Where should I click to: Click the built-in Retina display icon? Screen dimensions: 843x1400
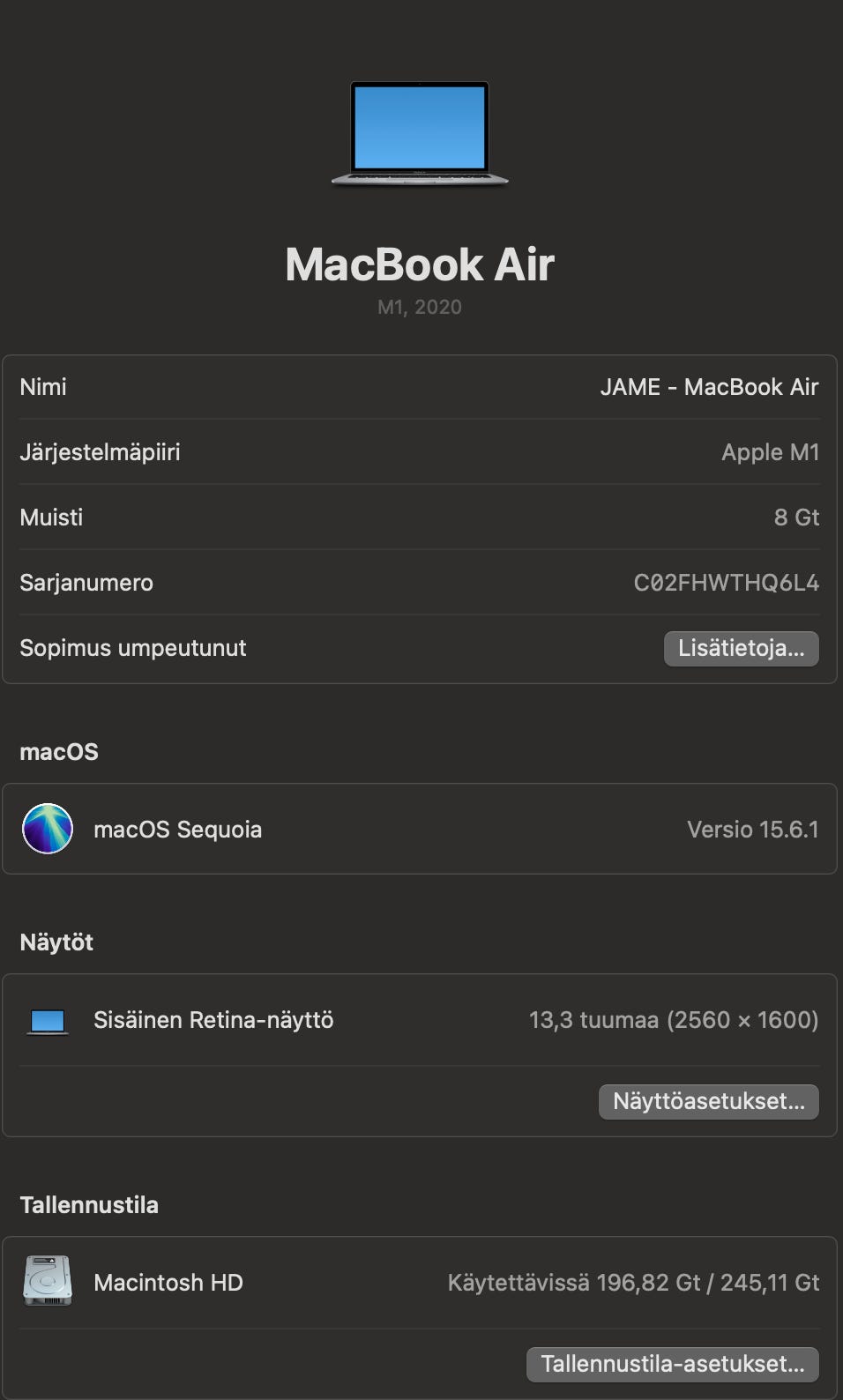coord(48,1021)
